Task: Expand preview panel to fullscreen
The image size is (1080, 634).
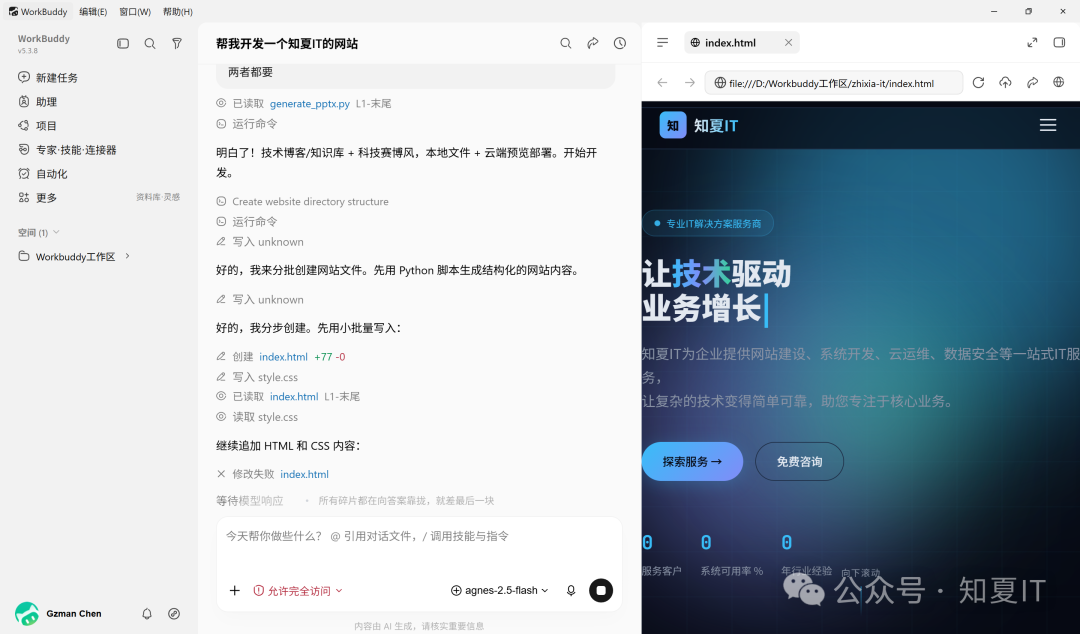Action: point(1032,43)
